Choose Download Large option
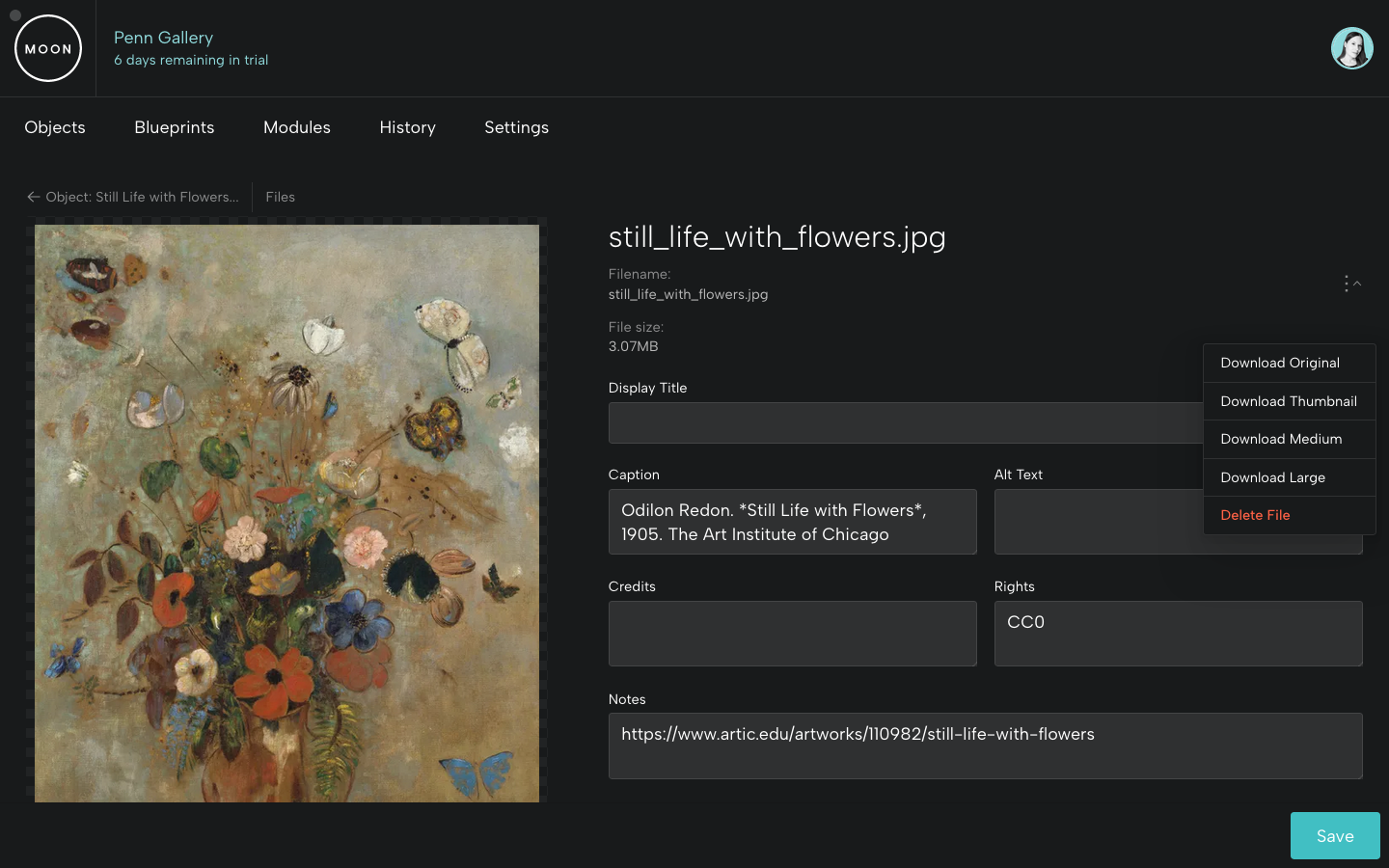This screenshot has width=1389, height=868. pos(1290,477)
